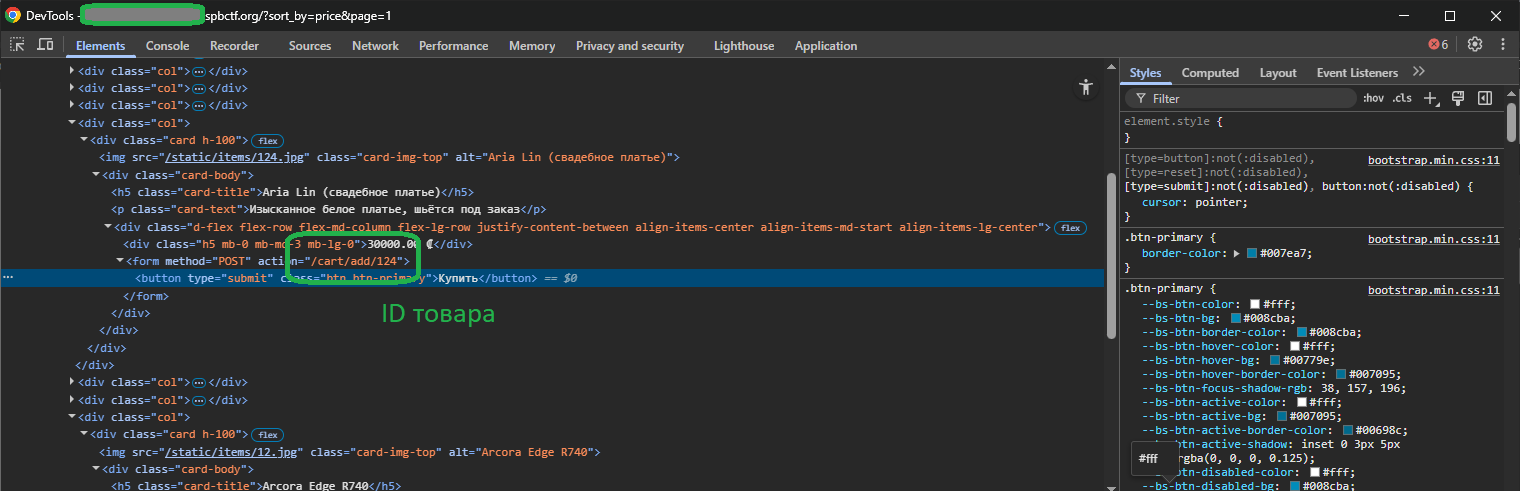This screenshot has width=1520, height=491.
Task: Switch to the Network tab
Action: 375,46
